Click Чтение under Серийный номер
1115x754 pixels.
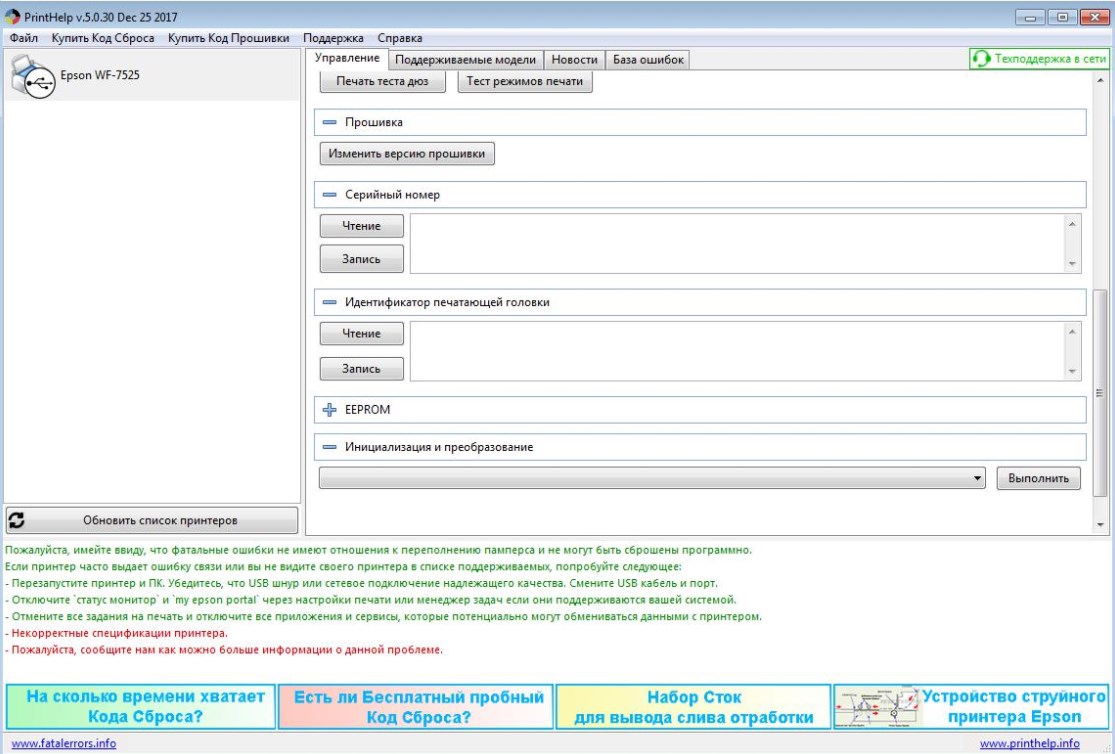[361, 226]
